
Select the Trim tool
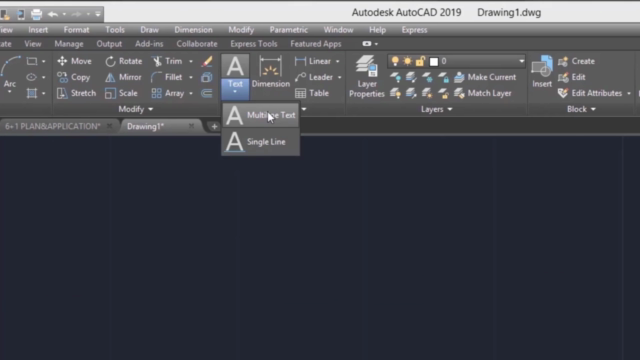coord(167,61)
